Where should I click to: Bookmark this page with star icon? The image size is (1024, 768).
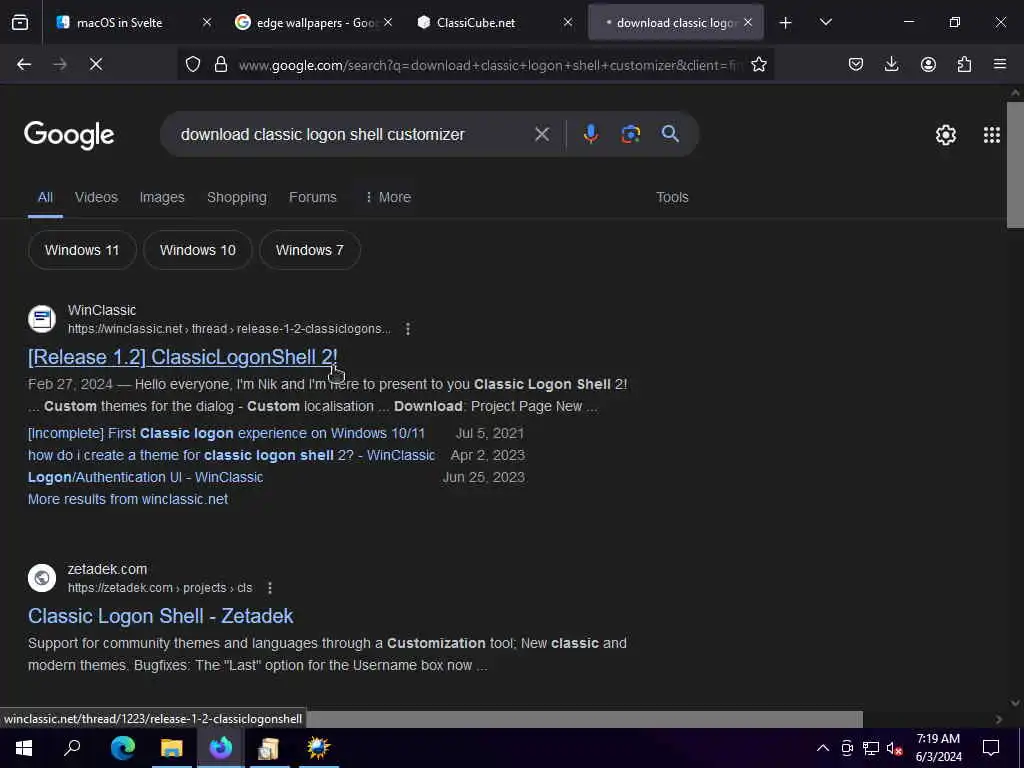pos(758,64)
